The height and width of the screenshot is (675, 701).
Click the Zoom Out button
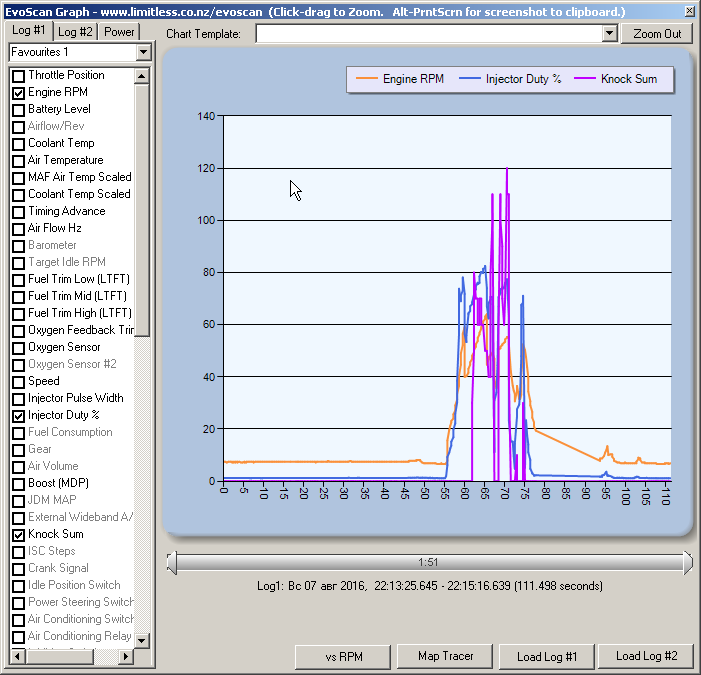657,33
